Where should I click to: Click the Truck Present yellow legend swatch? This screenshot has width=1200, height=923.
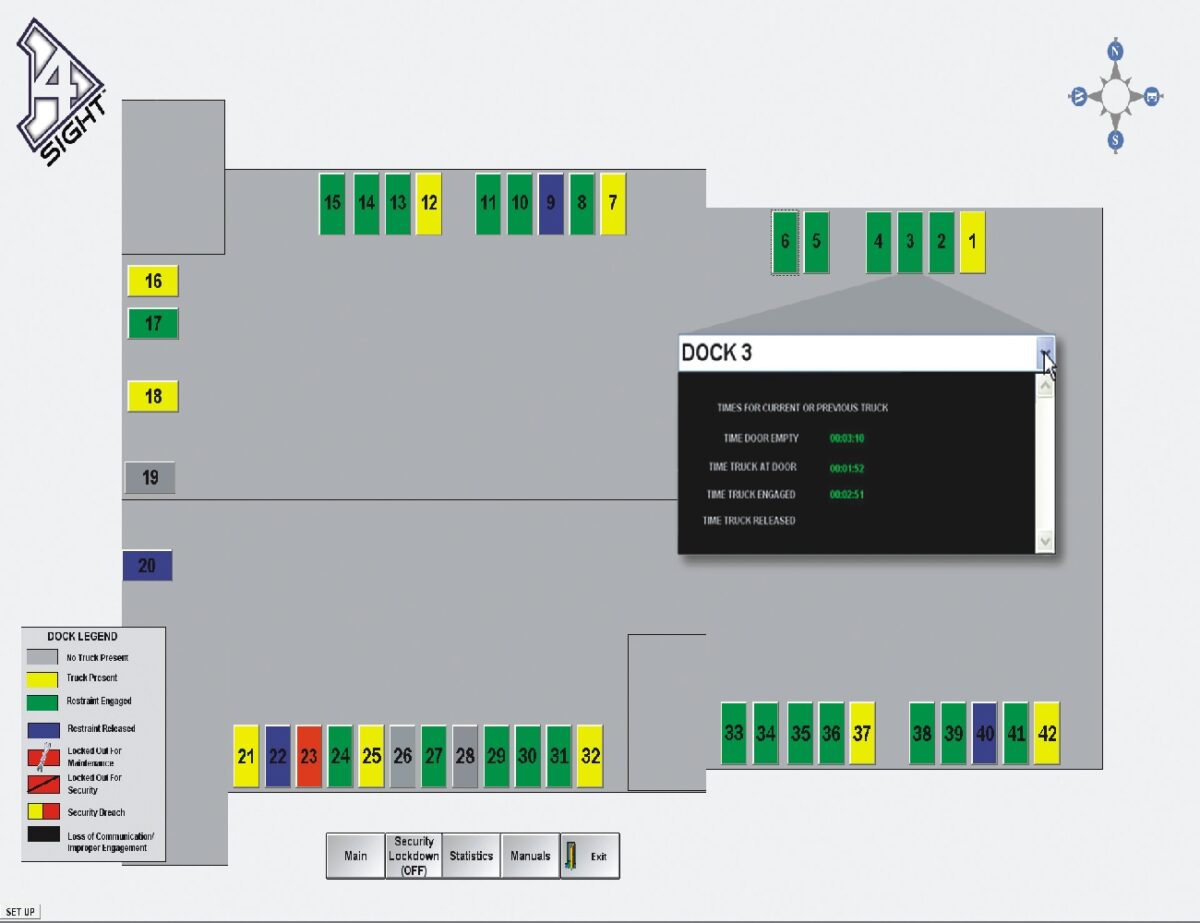[44, 679]
